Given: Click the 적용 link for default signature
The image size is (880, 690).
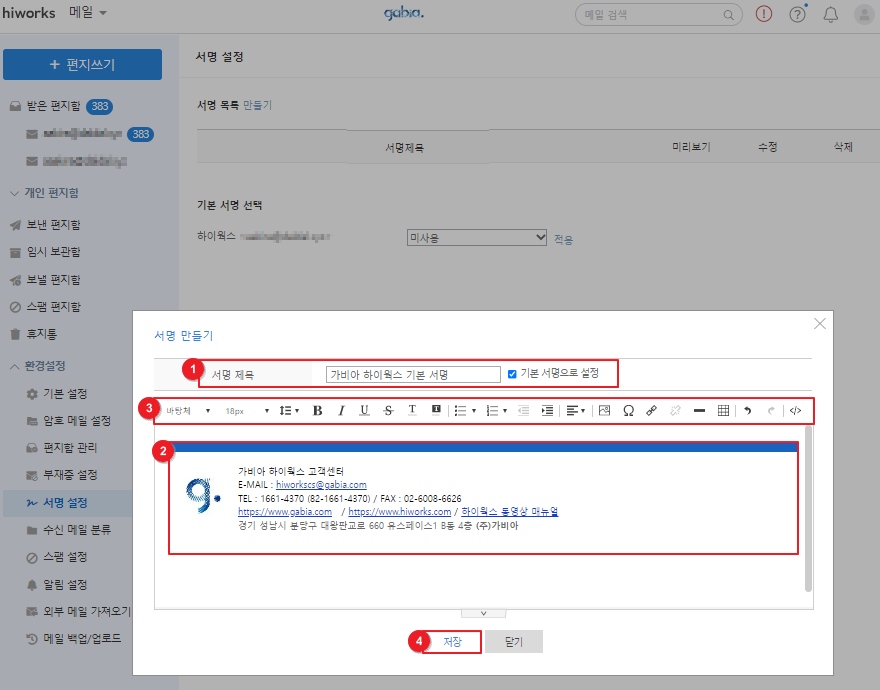Looking at the screenshot, I should pos(563,240).
